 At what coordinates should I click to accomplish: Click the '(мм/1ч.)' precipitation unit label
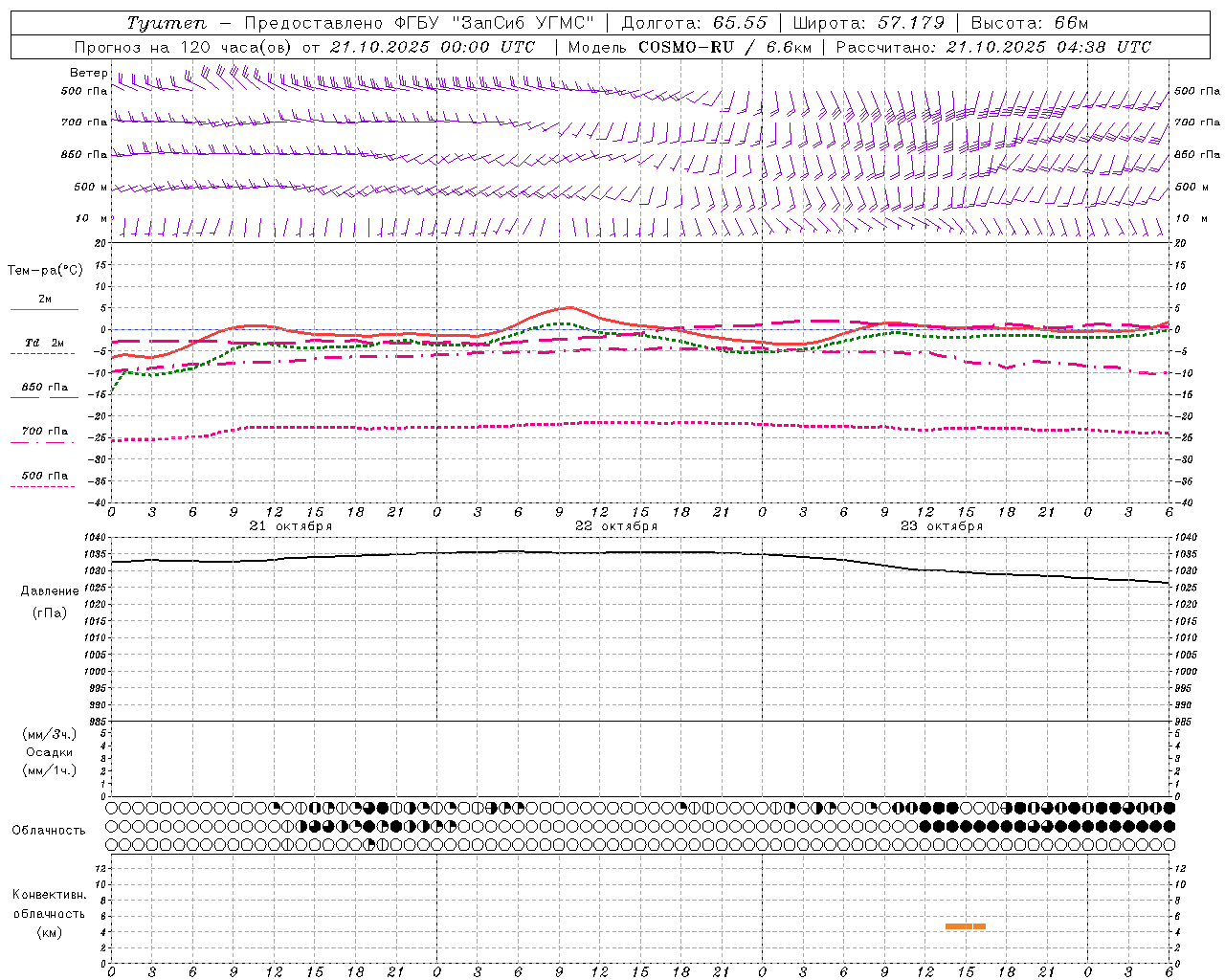[50, 770]
